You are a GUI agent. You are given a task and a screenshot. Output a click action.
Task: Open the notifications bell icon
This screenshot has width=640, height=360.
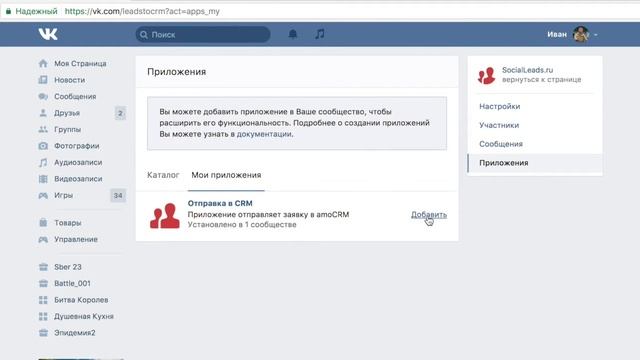[293, 34]
